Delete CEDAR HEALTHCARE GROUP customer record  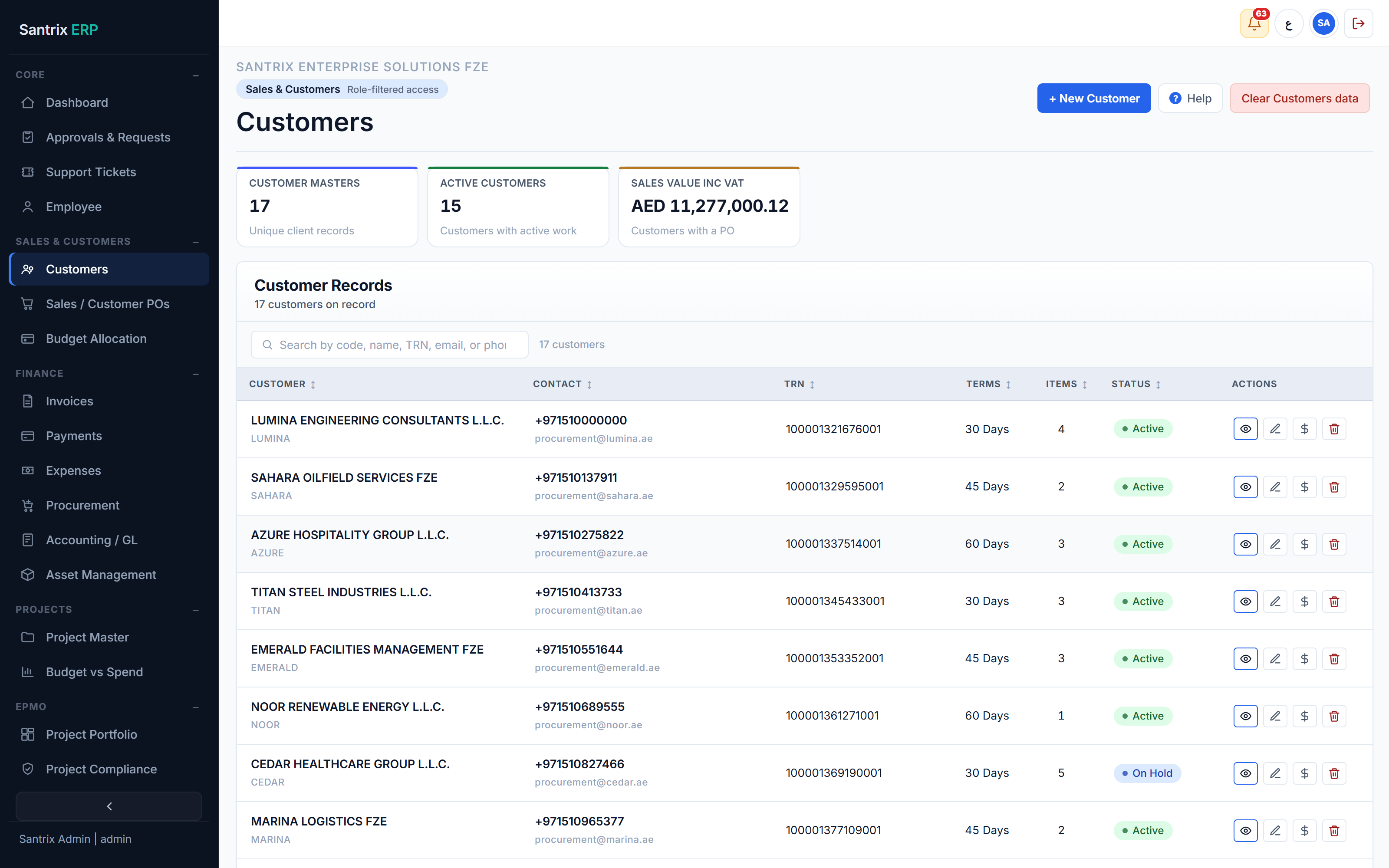[x=1334, y=773]
